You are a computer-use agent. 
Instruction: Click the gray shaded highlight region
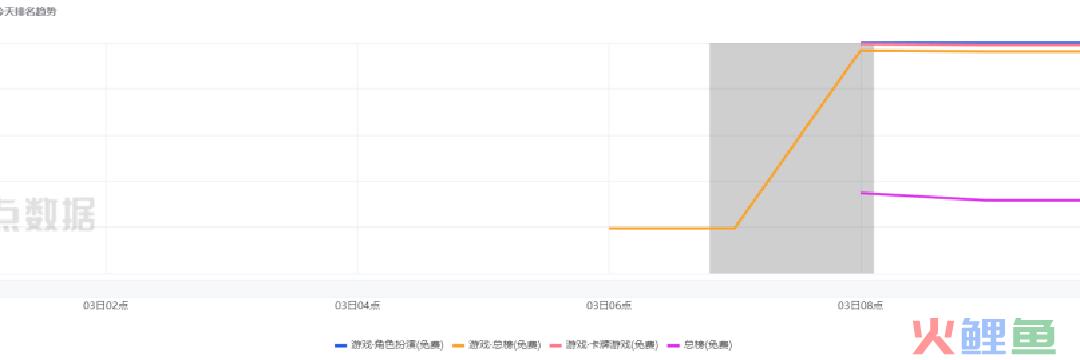[791, 158]
